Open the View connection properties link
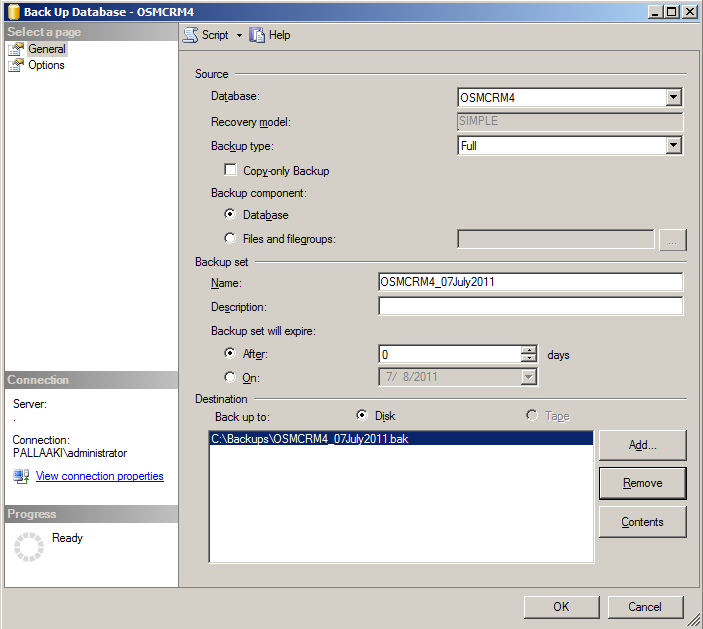Screen dimensions: 703x629 pos(99,476)
